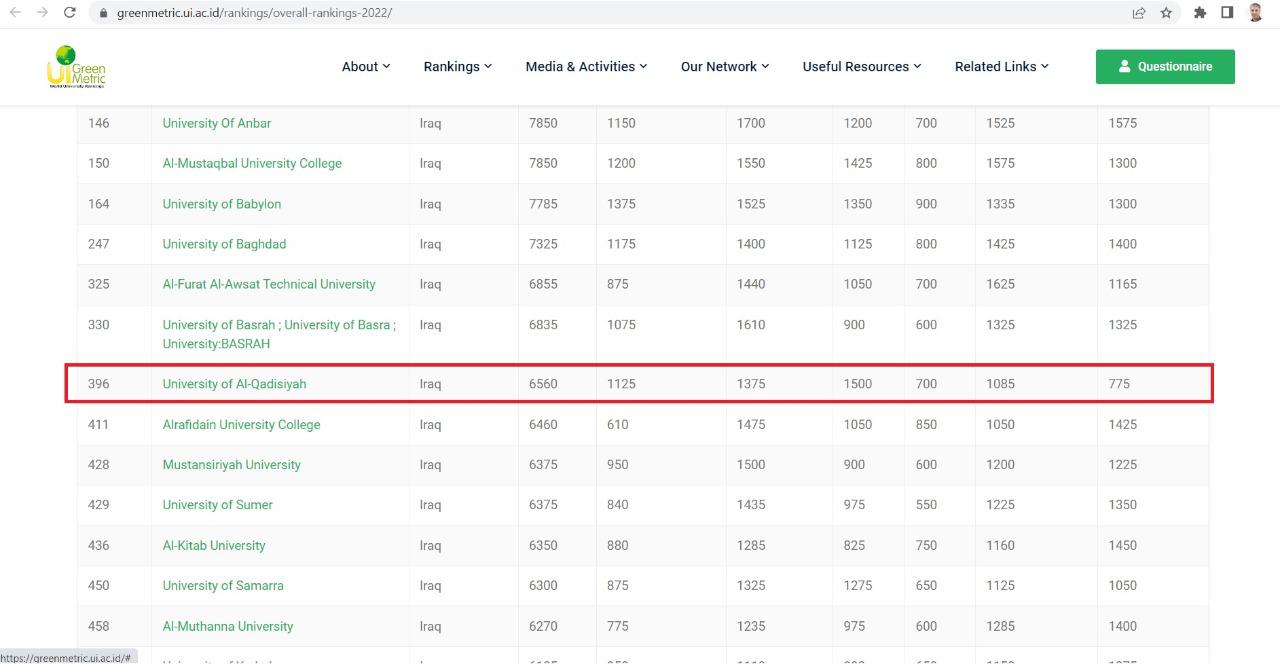The image size is (1280, 664).
Task: Open the Media & Activities dropdown
Action: click(x=587, y=66)
